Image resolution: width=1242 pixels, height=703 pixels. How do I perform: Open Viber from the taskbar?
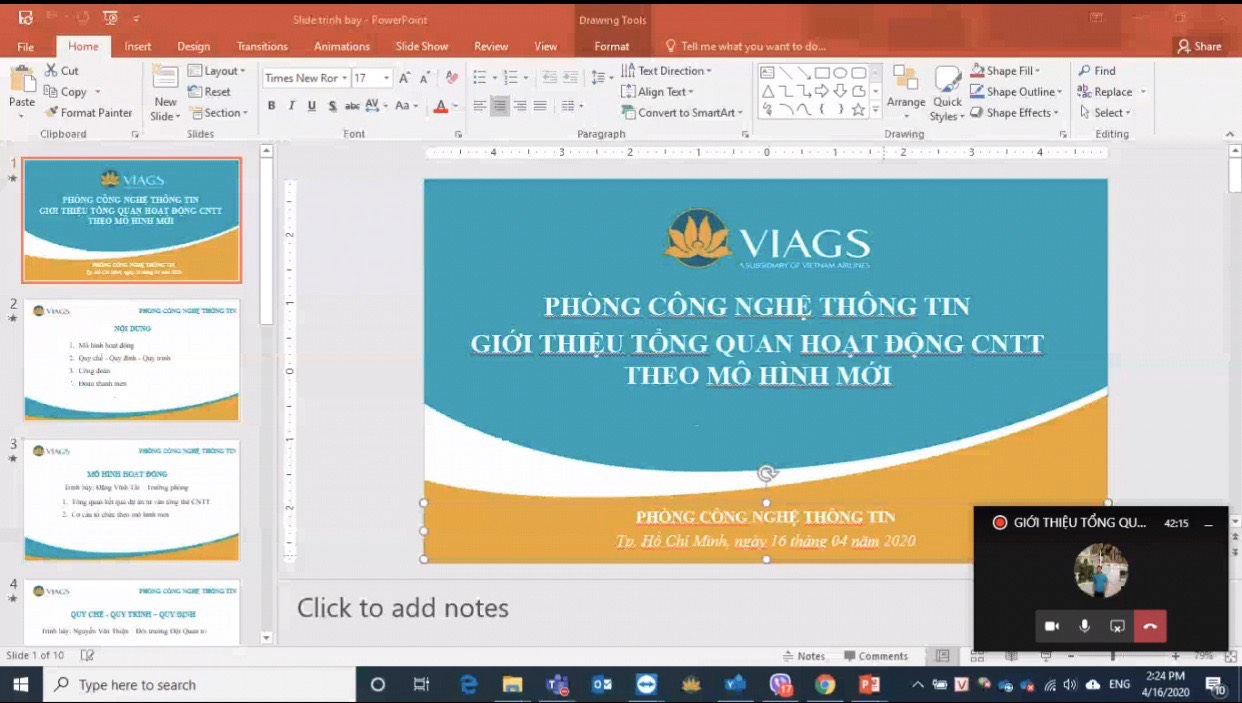[781, 685]
